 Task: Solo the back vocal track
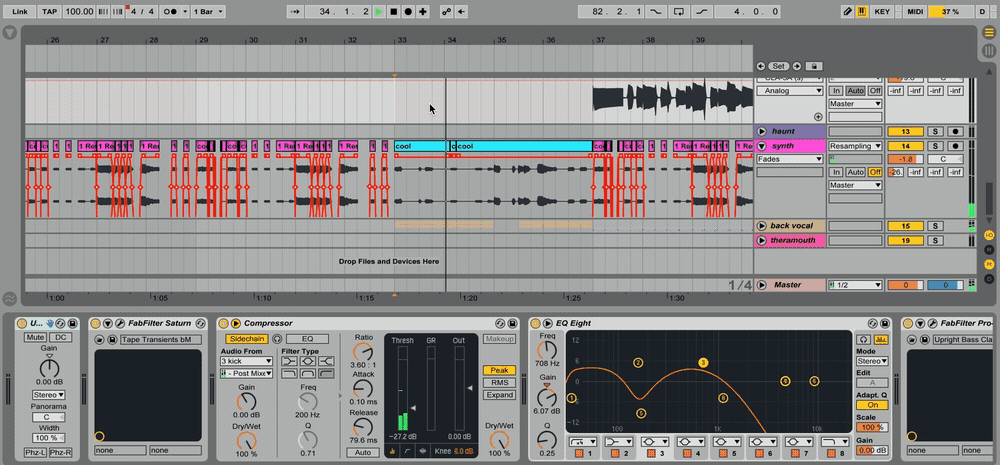click(x=935, y=226)
